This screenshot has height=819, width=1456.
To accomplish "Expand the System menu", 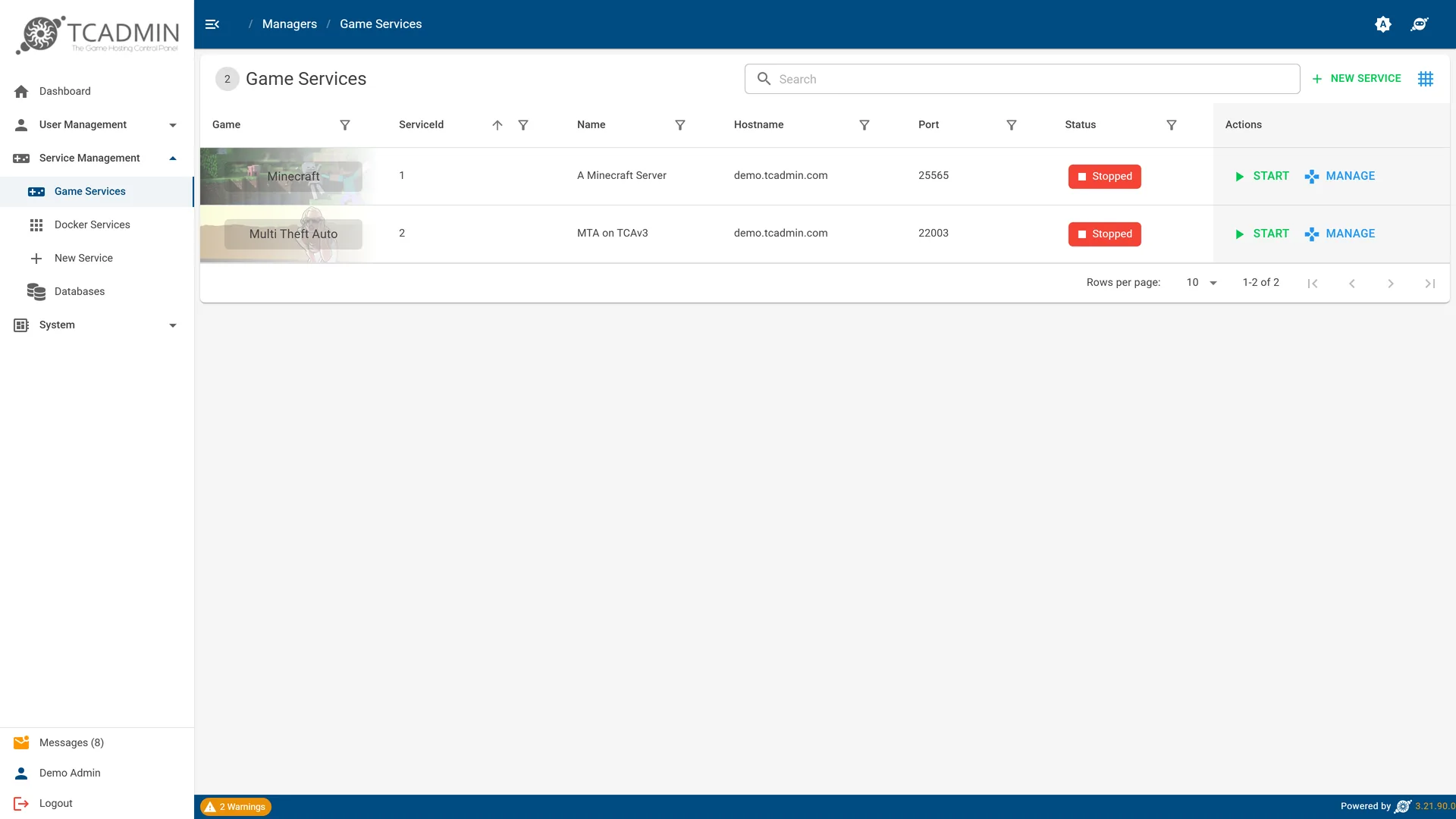I will [97, 325].
